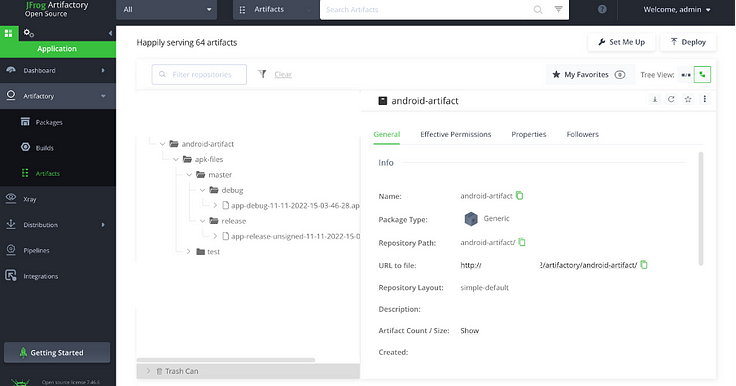Clear the repository filter

[x=283, y=74]
